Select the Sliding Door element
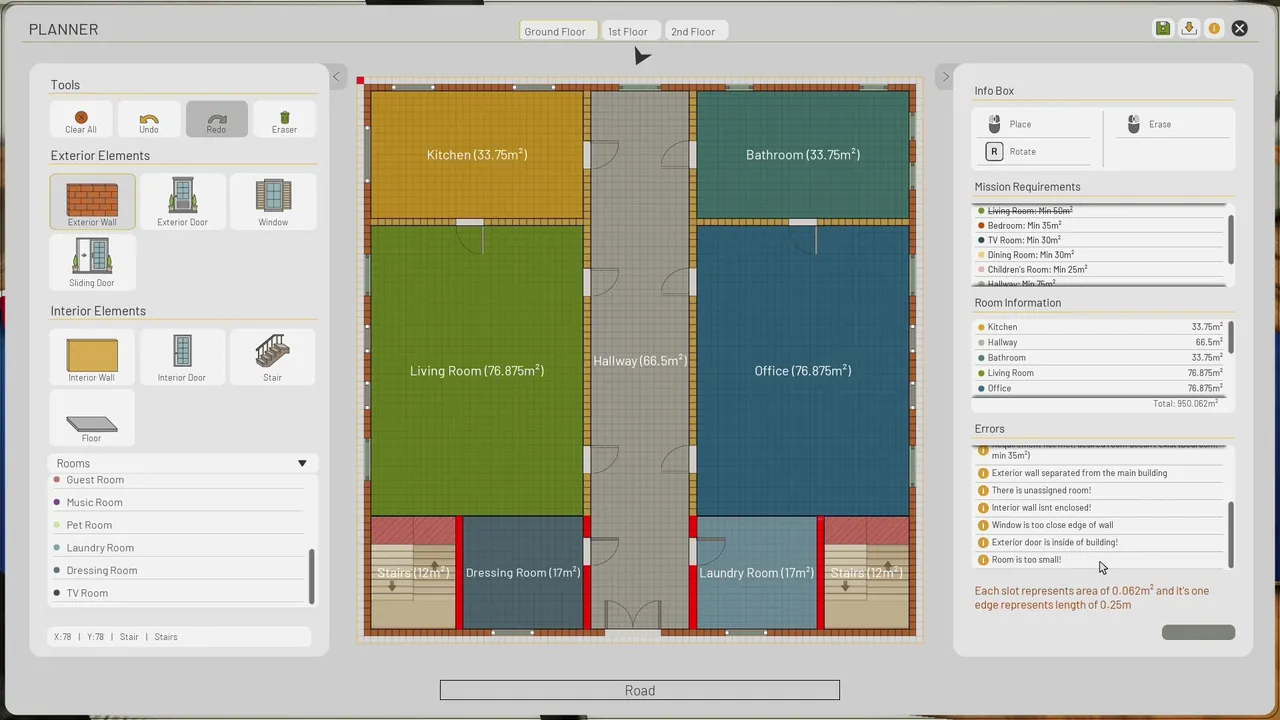 (x=92, y=262)
